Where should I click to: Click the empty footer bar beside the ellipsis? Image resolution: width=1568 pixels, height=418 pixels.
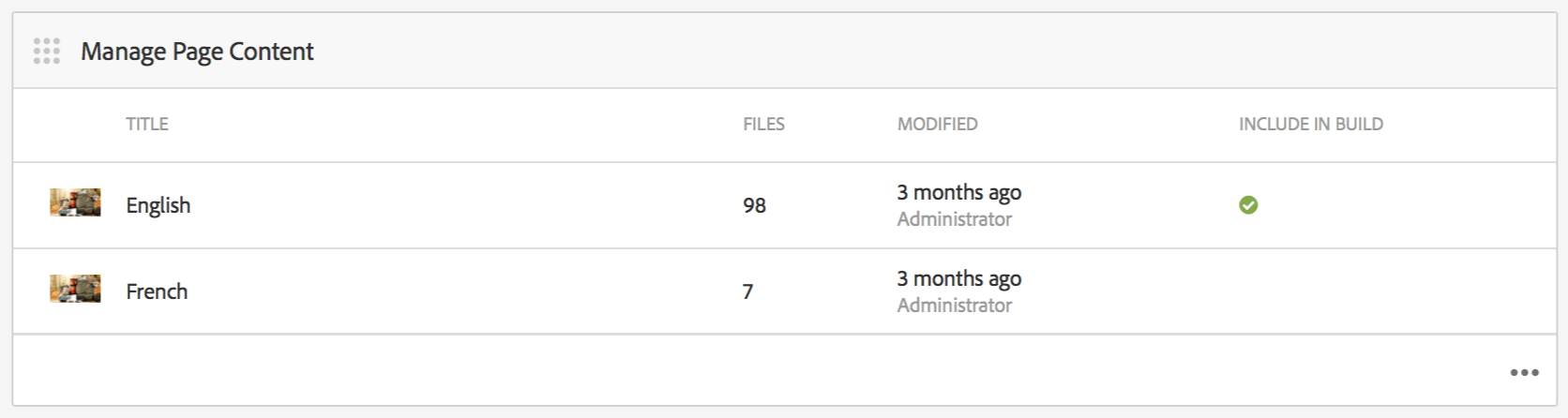coord(750,371)
